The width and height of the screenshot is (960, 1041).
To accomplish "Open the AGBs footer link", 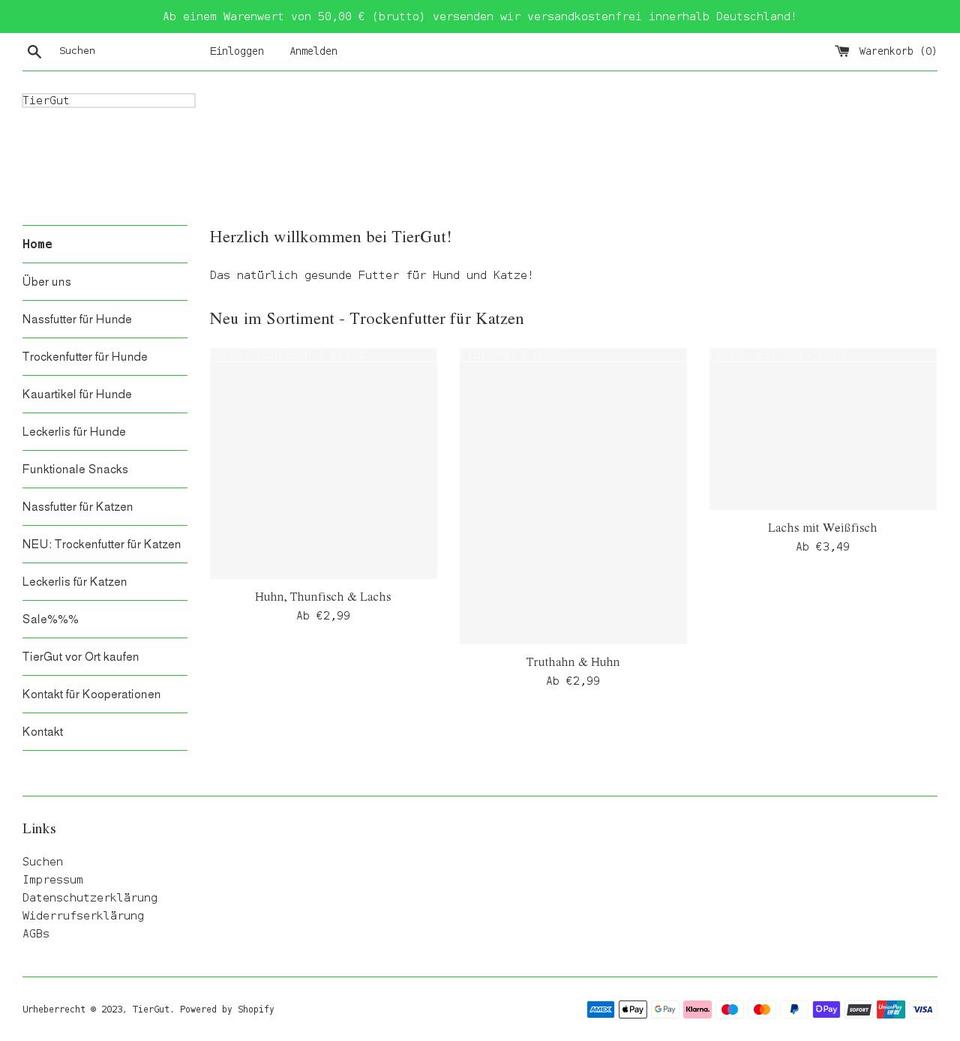I will 36,933.
